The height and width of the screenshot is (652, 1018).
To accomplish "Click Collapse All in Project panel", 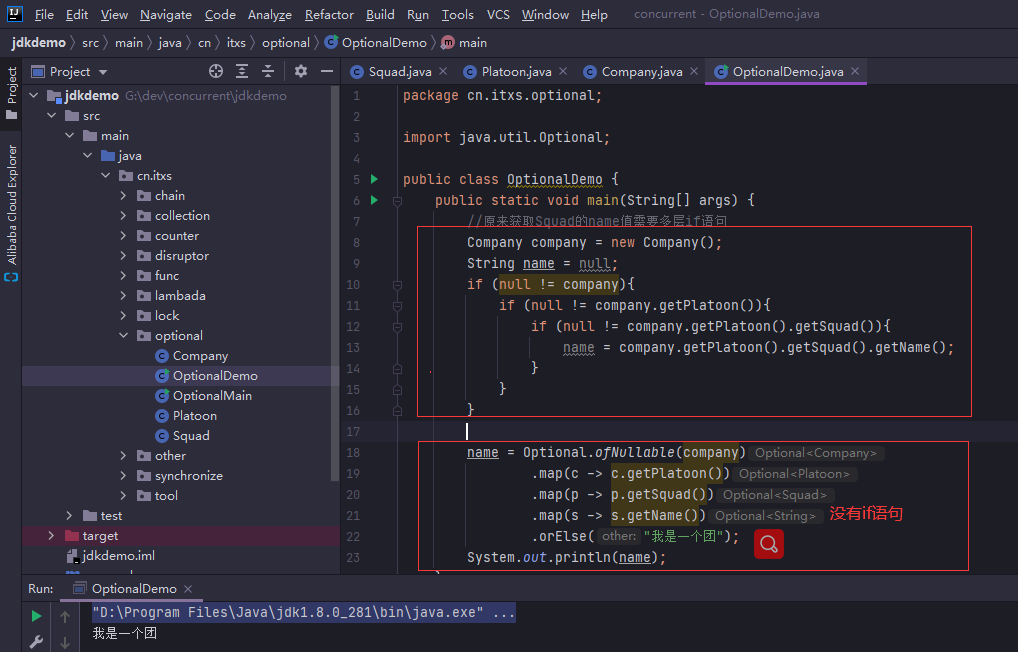I will (267, 71).
